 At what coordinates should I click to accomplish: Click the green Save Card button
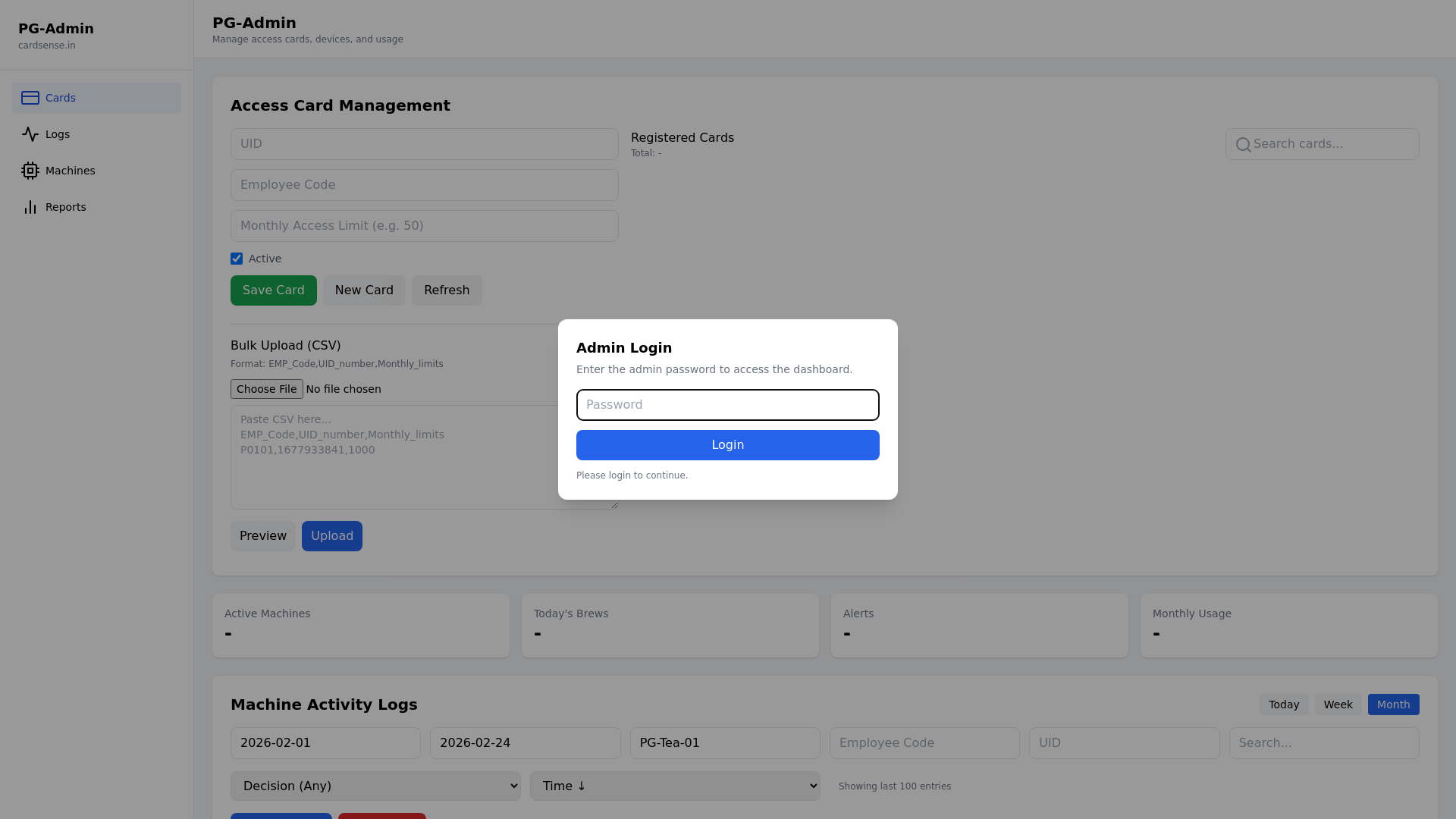click(274, 290)
